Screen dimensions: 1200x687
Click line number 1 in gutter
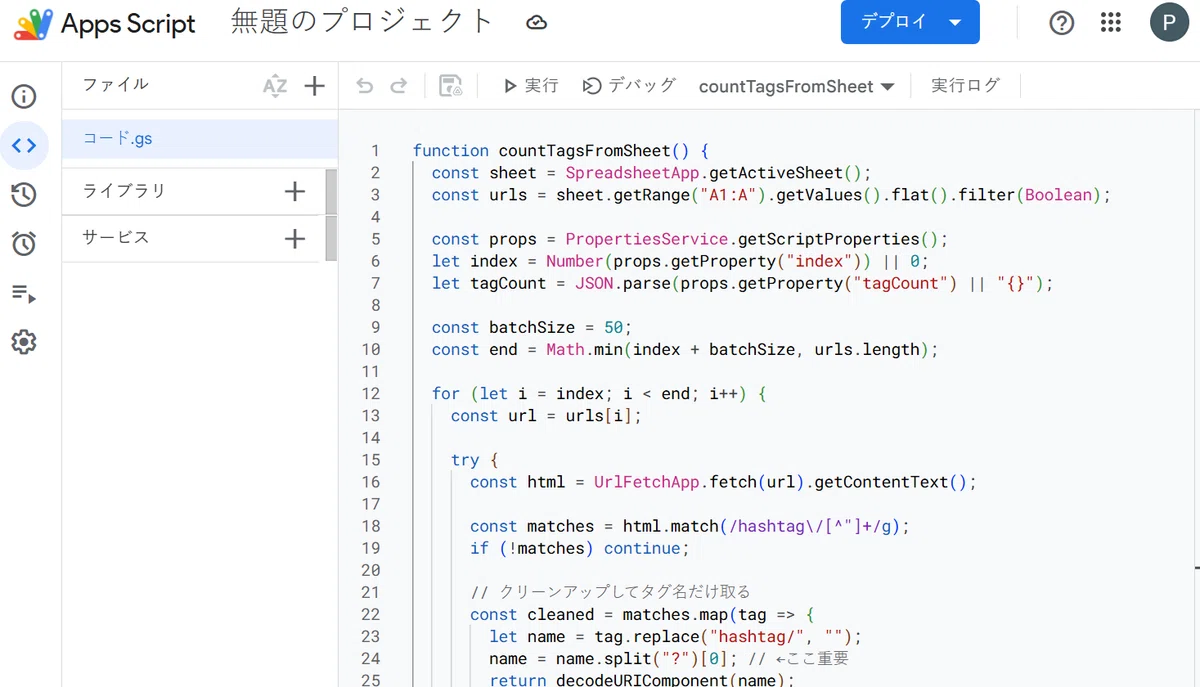point(375,151)
